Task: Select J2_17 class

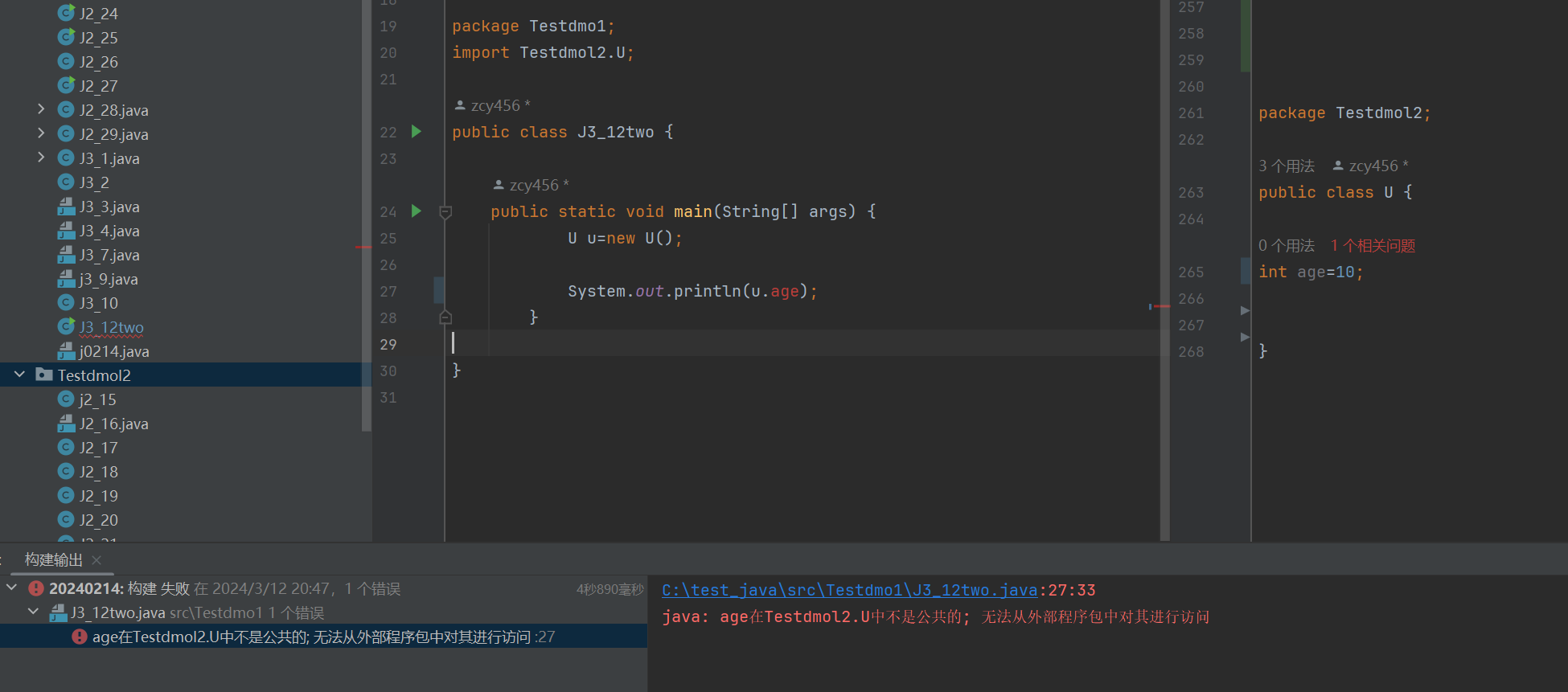Action: click(98, 448)
